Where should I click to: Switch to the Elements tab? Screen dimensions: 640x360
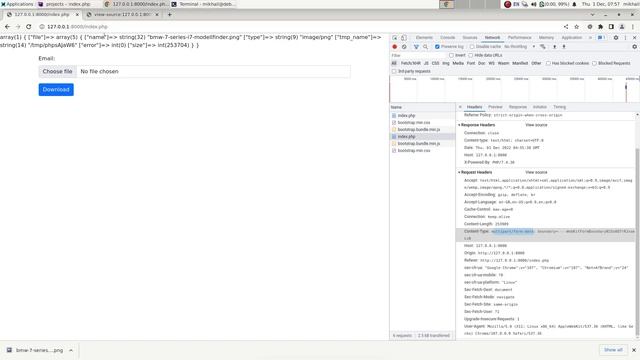click(x=424, y=38)
